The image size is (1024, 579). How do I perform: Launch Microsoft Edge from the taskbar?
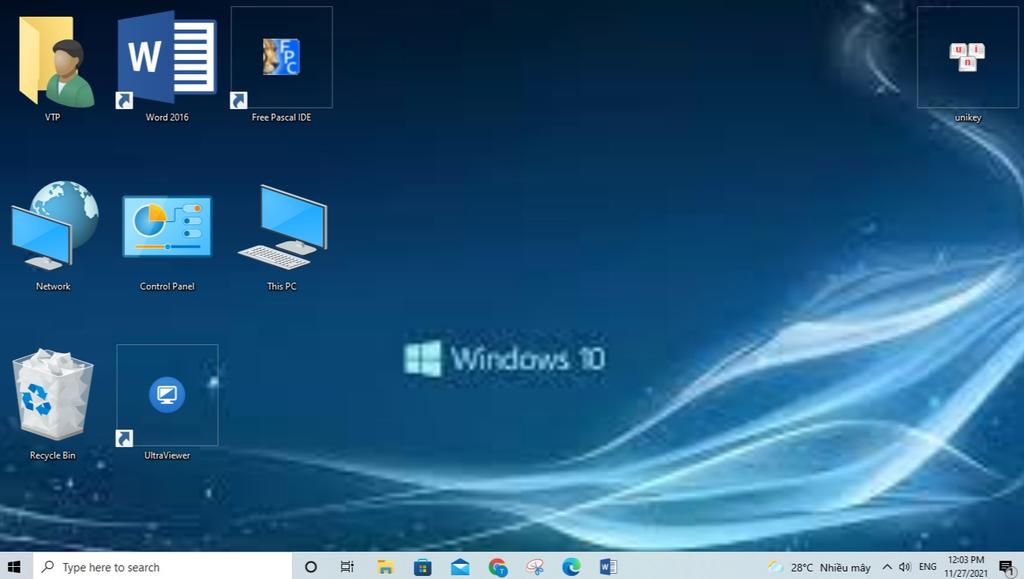click(571, 567)
